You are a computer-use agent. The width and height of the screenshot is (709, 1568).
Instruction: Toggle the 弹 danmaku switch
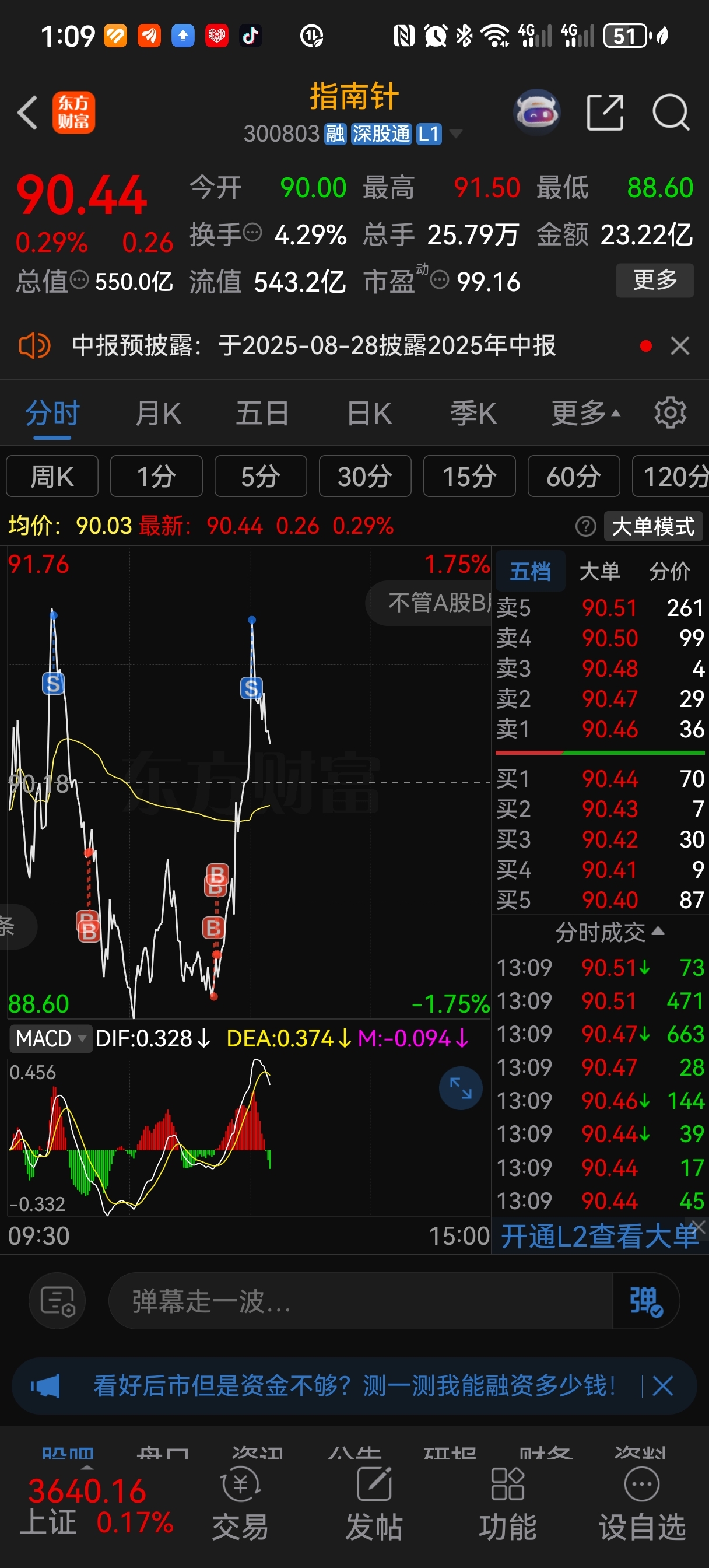(645, 1301)
